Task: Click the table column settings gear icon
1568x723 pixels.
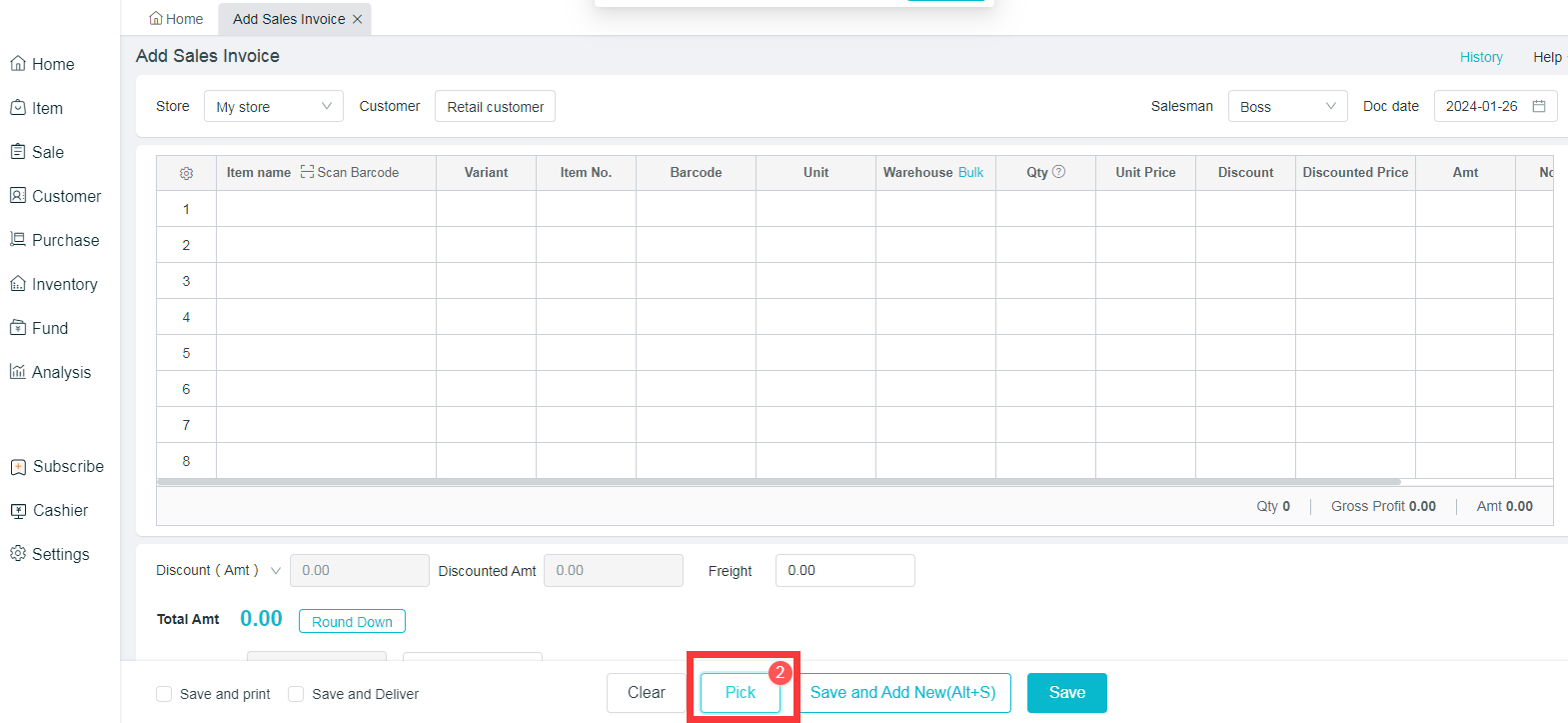Action: (186, 173)
